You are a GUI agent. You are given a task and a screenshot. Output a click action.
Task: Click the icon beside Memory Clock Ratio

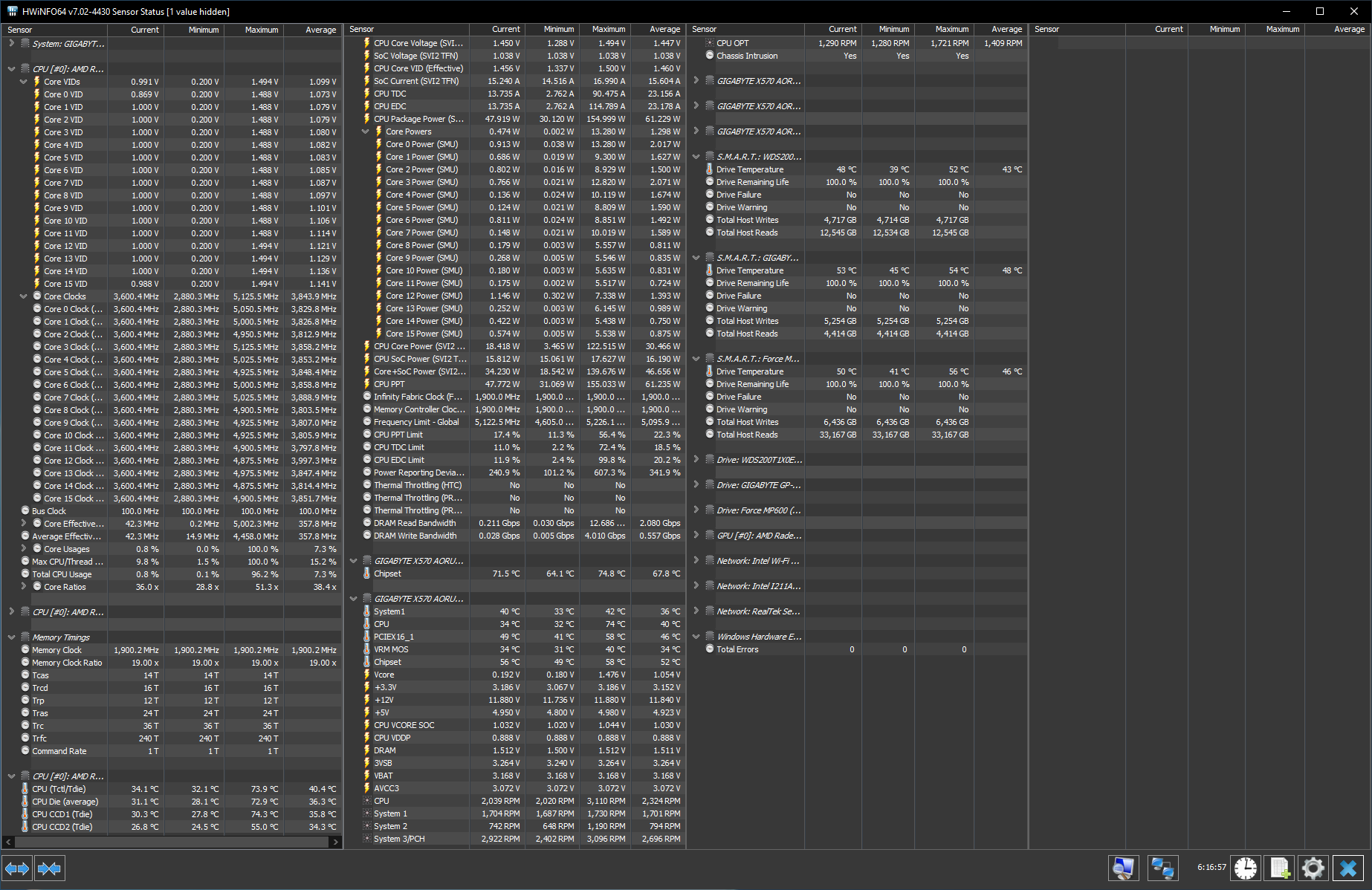tap(25, 663)
